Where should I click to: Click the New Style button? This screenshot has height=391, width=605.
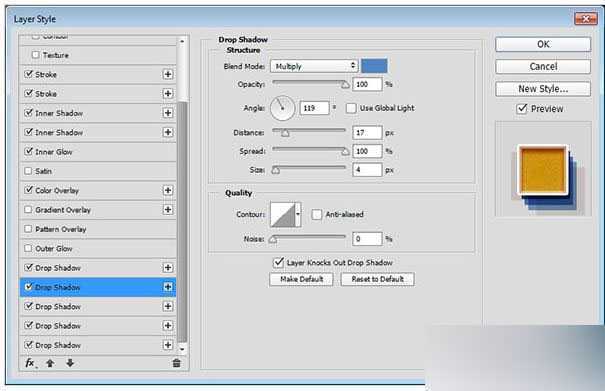[x=543, y=89]
